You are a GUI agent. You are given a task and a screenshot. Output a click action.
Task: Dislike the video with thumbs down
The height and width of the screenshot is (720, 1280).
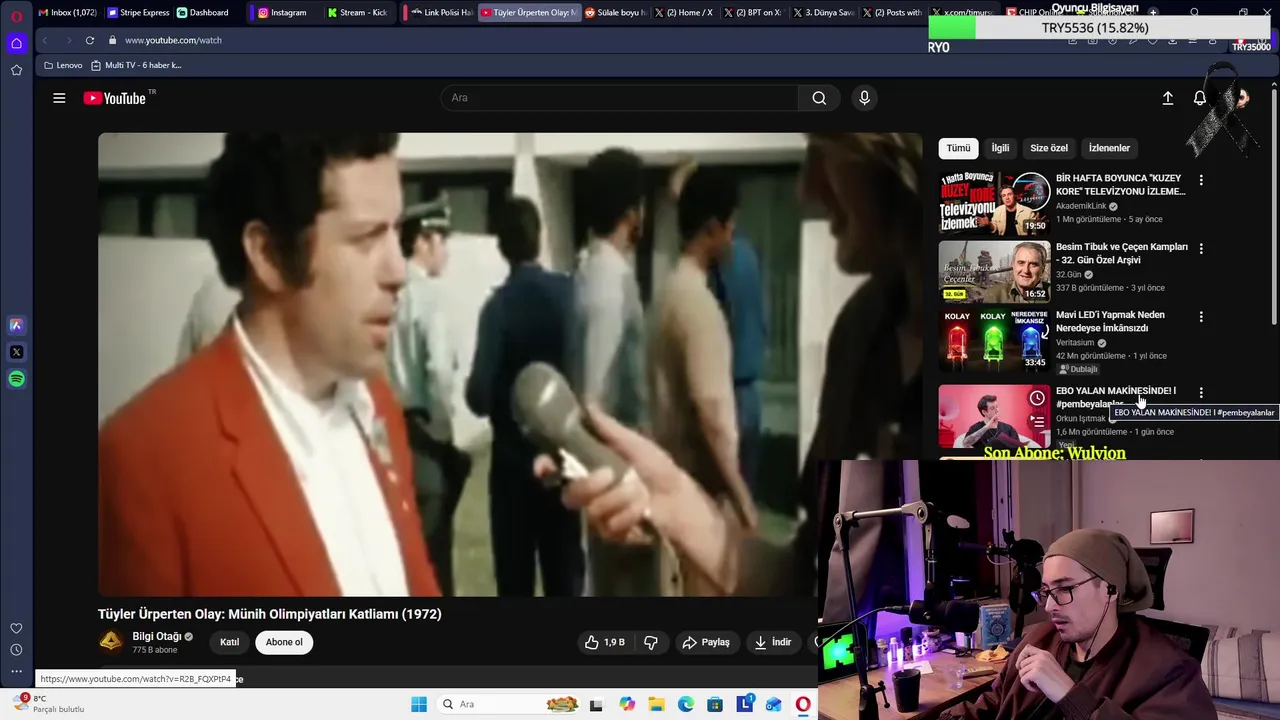[x=651, y=642]
